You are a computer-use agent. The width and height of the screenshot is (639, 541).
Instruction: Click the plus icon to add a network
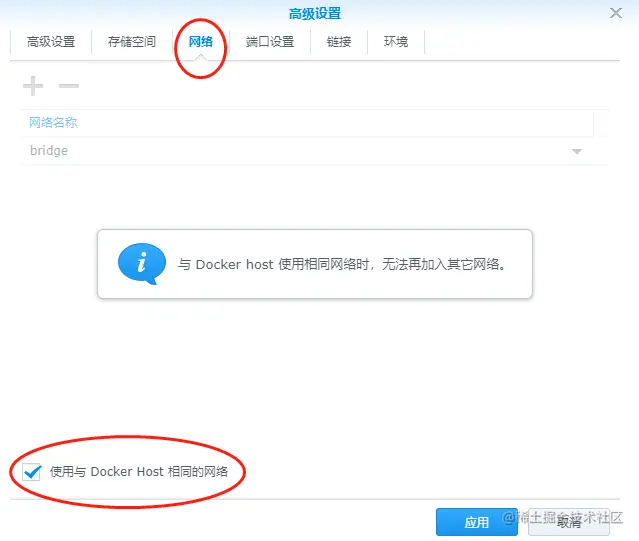[x=33, y=86]
